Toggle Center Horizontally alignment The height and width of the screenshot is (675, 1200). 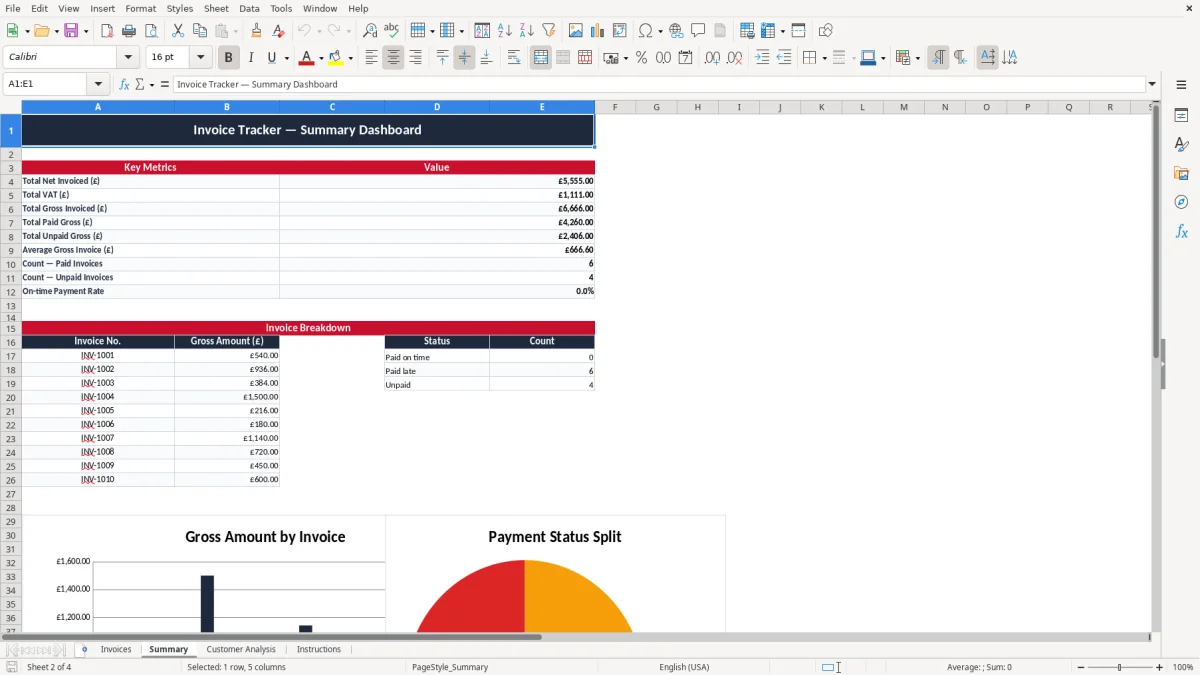(x=393, y=58)
